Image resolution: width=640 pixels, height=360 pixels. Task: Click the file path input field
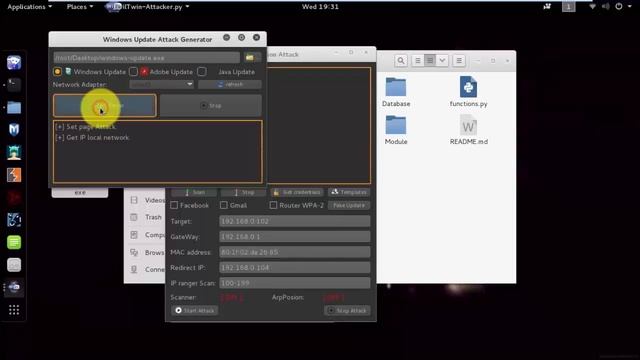coord(147,58)
